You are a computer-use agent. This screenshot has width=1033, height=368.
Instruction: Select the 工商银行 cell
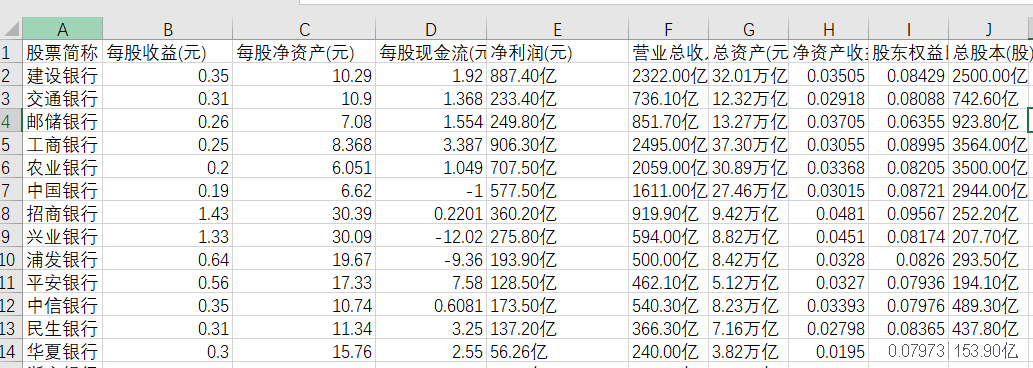[63, 144]
